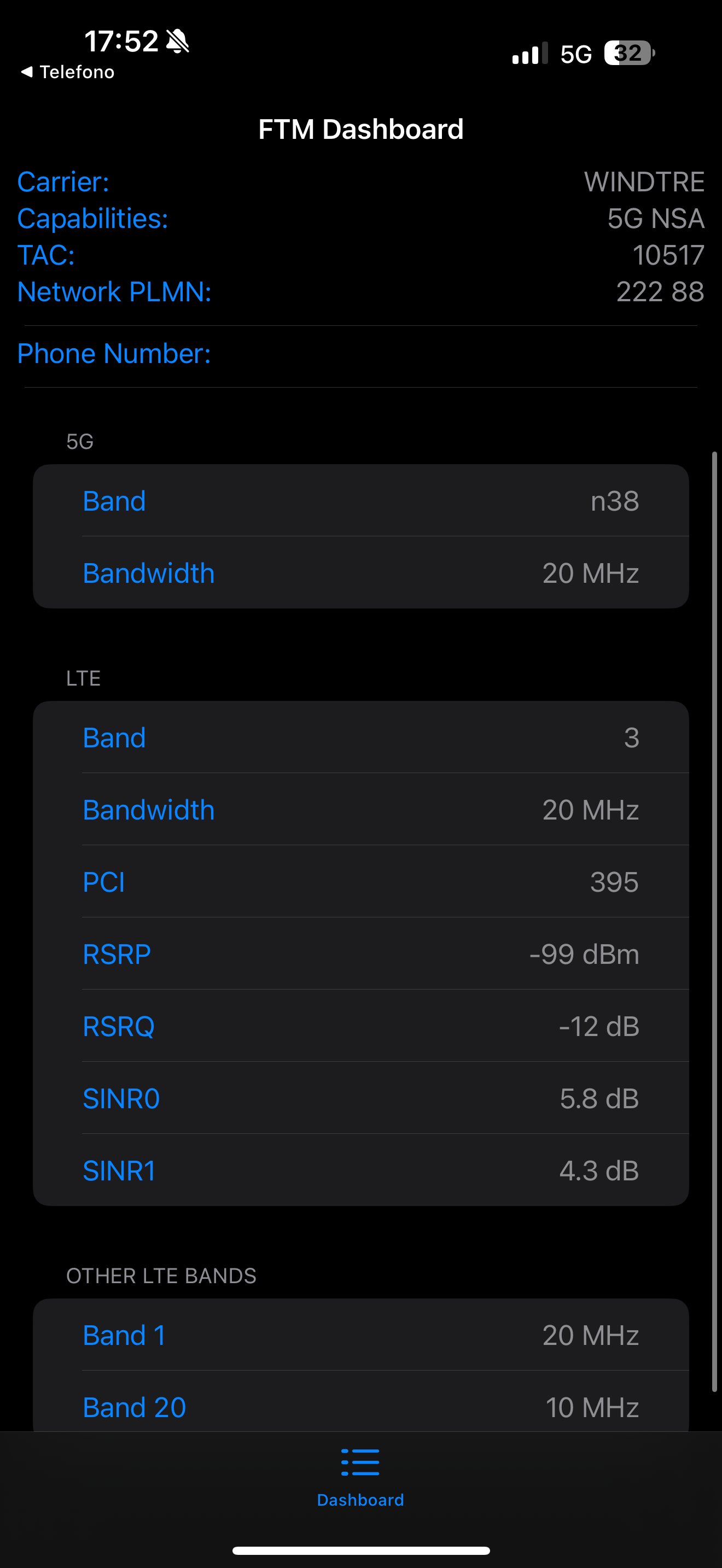Tap the silent mode bell icon
722x1568 pixels.
pos(178,42)
